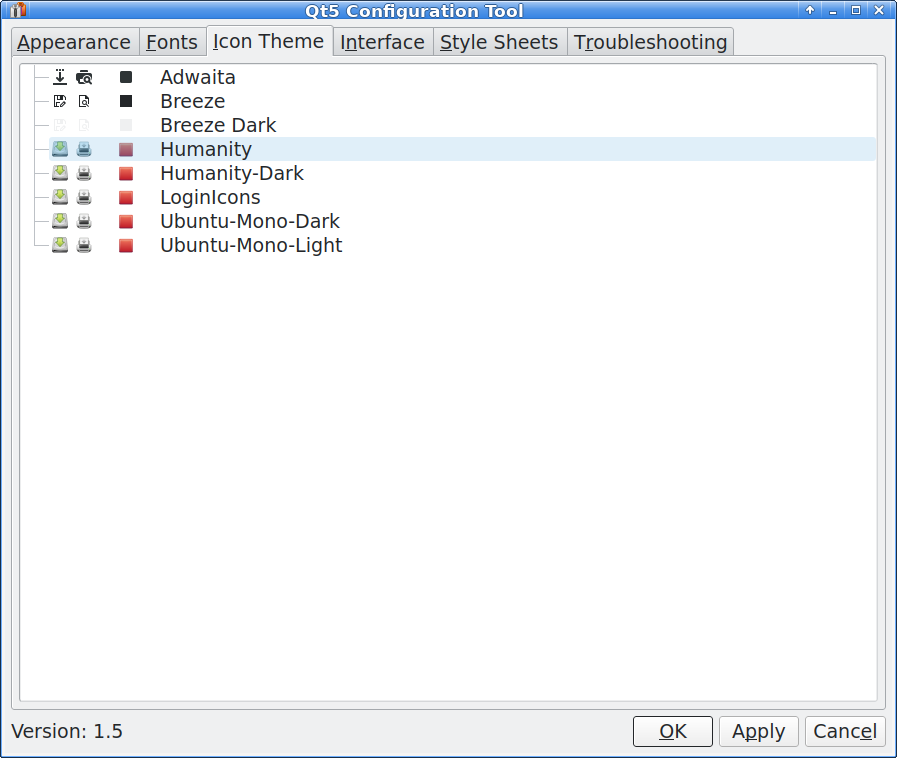897x758 pixels.
Task: Click the save-document icon beside Breeze
Action: (59, 101)
